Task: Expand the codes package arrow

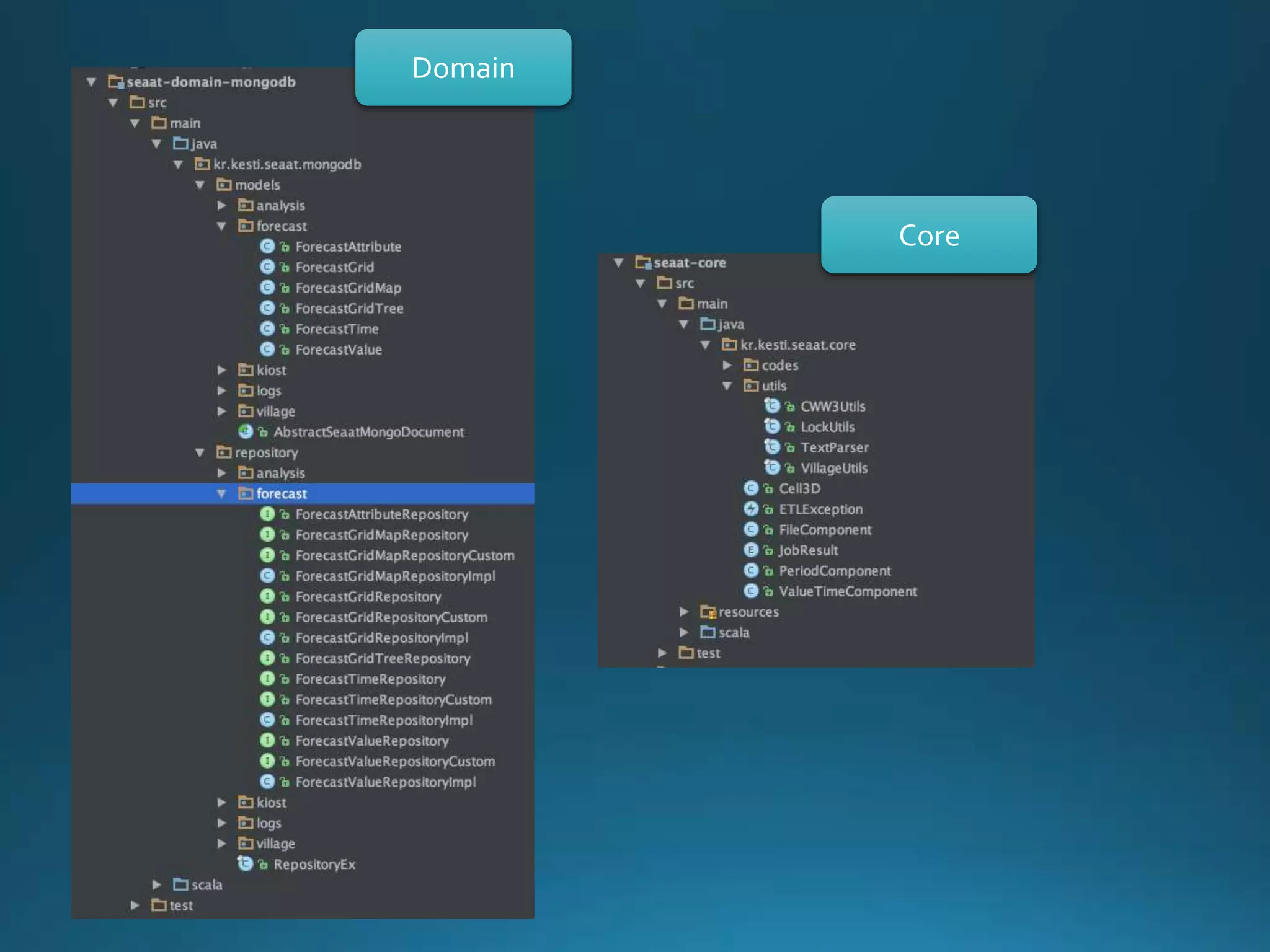Action: pos(727,365)
